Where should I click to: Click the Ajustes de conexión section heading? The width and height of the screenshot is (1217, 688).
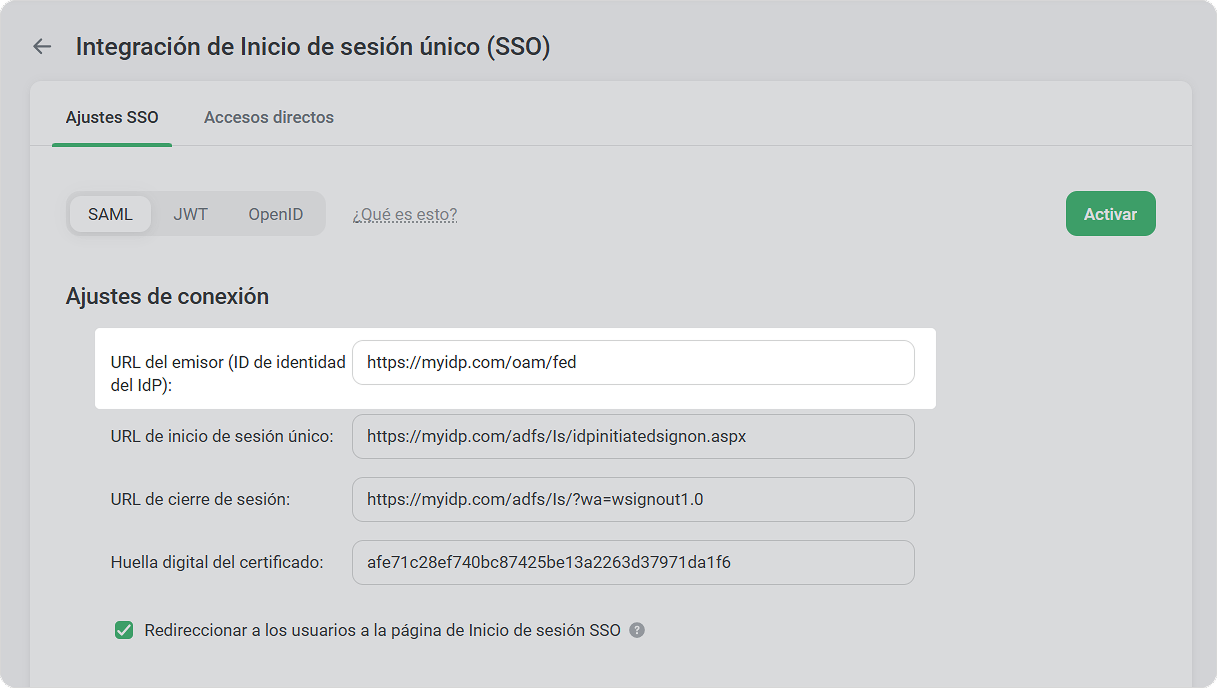click(x=167, y=296)
